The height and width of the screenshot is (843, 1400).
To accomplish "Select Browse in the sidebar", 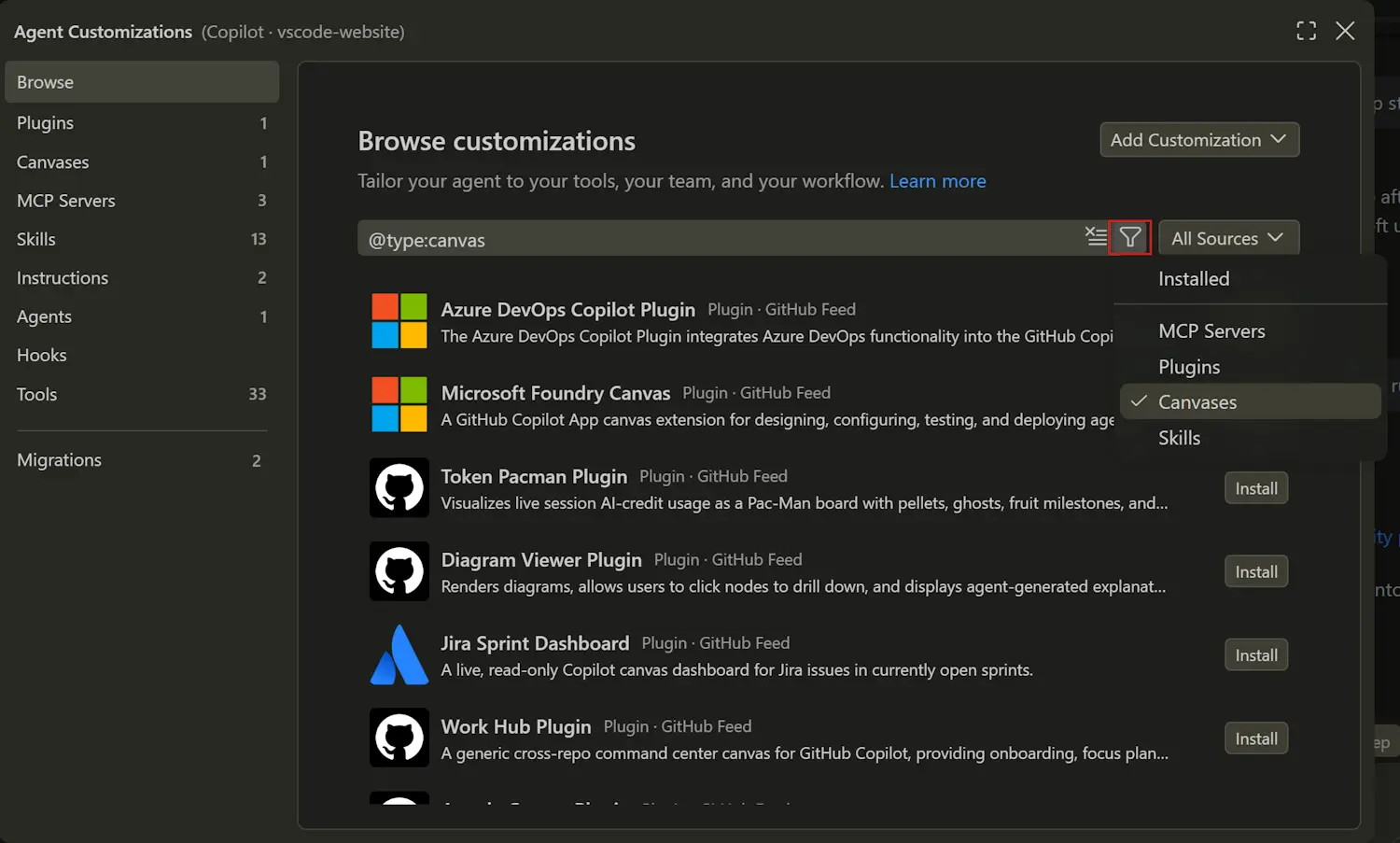I will 142,82.
